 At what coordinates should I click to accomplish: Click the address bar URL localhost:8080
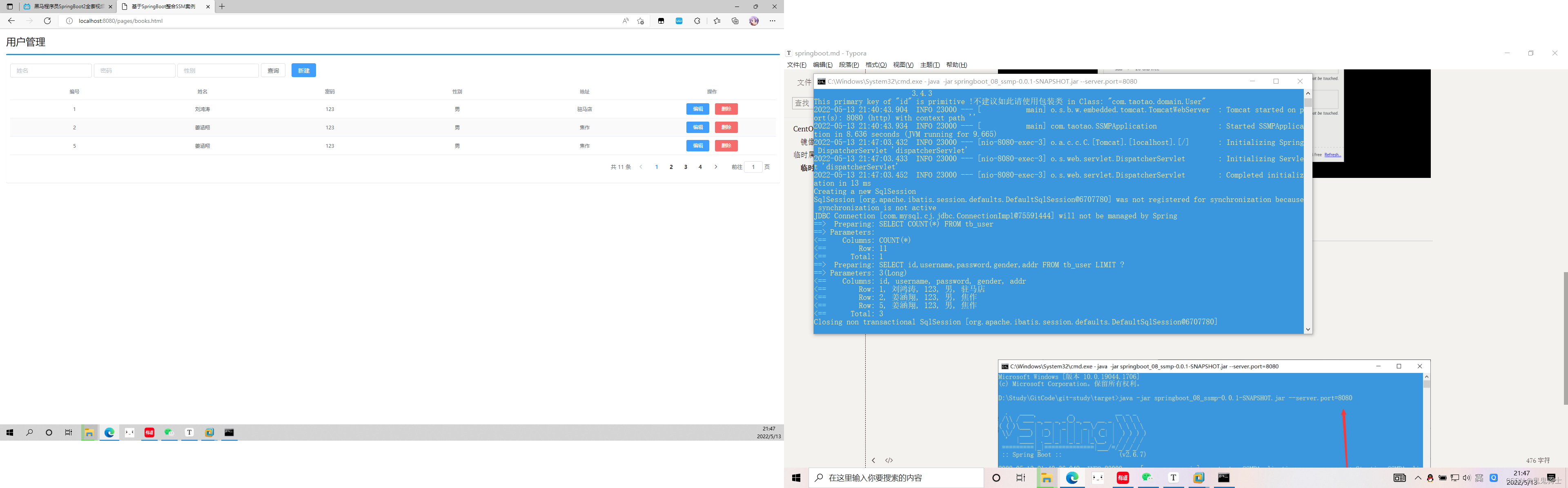(x=120, y=21)
